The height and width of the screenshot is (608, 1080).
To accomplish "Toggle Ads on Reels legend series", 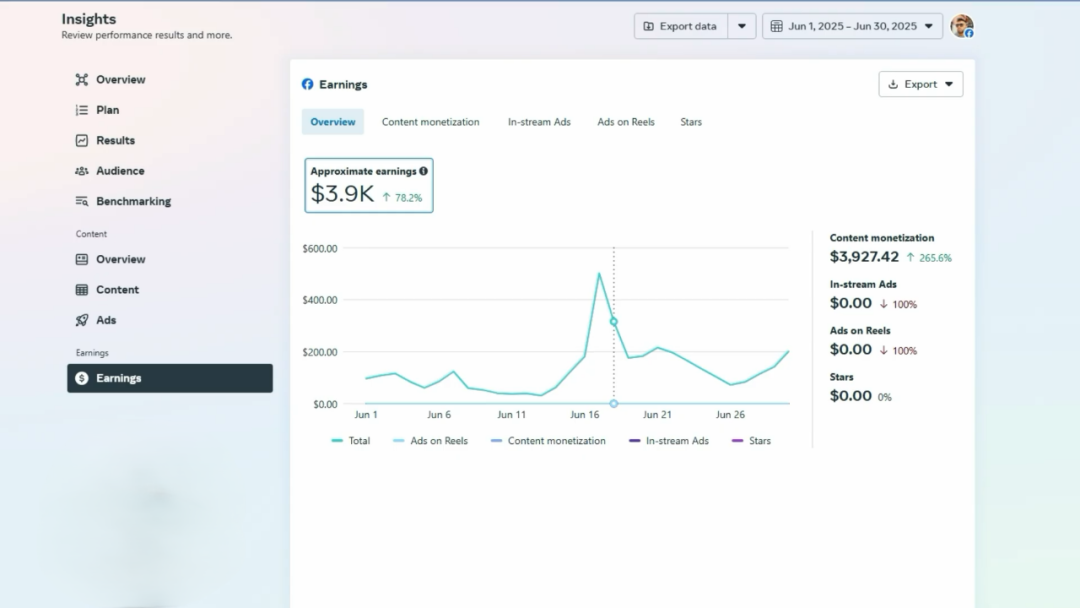I will (430, 441).
